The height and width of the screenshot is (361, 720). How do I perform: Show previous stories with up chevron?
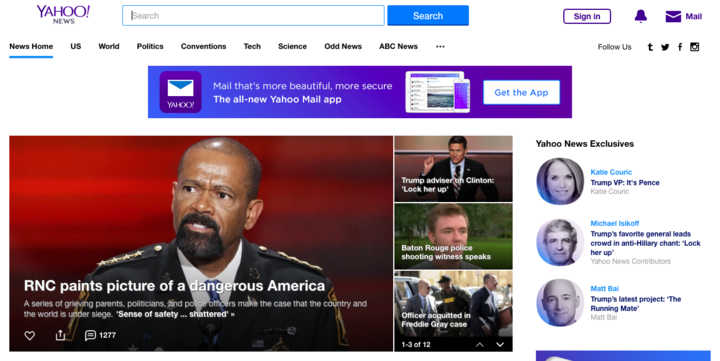point(479,344)
